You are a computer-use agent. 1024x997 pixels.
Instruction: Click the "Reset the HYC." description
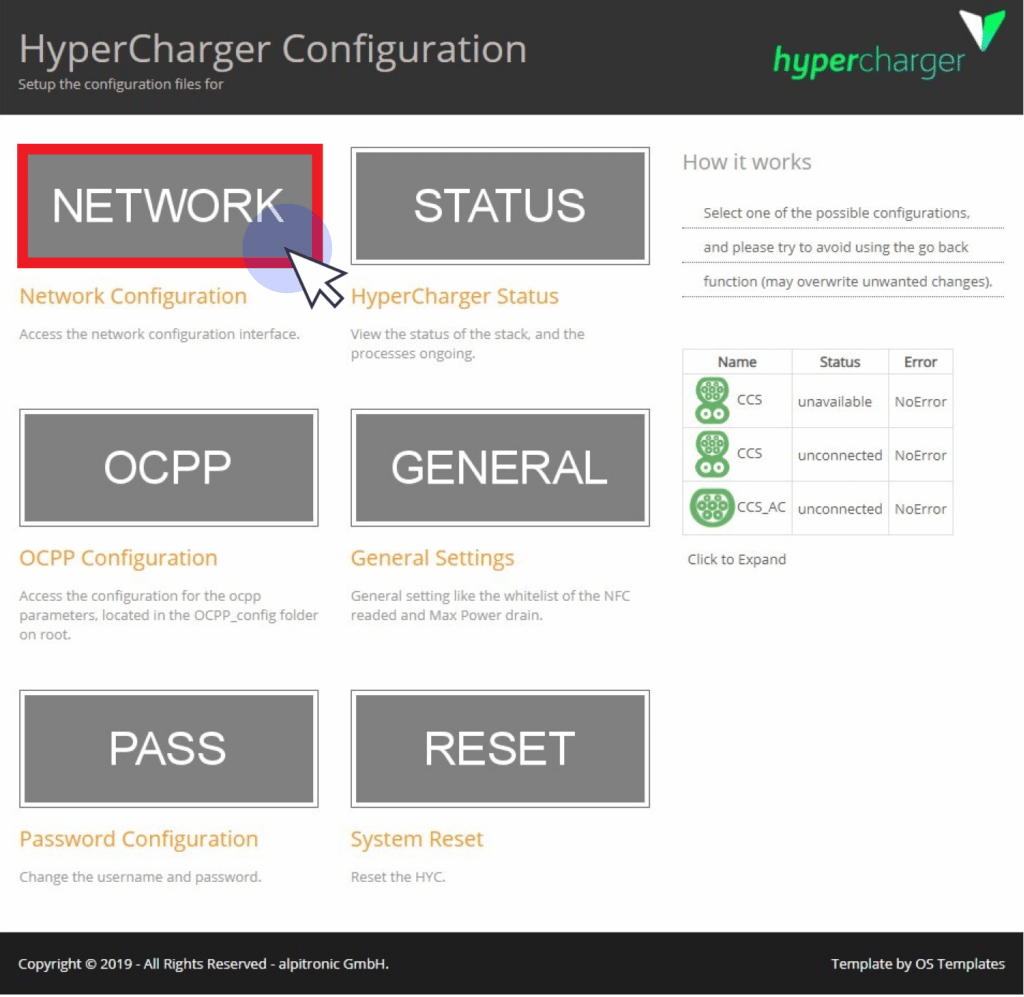[x=398, y=877]
